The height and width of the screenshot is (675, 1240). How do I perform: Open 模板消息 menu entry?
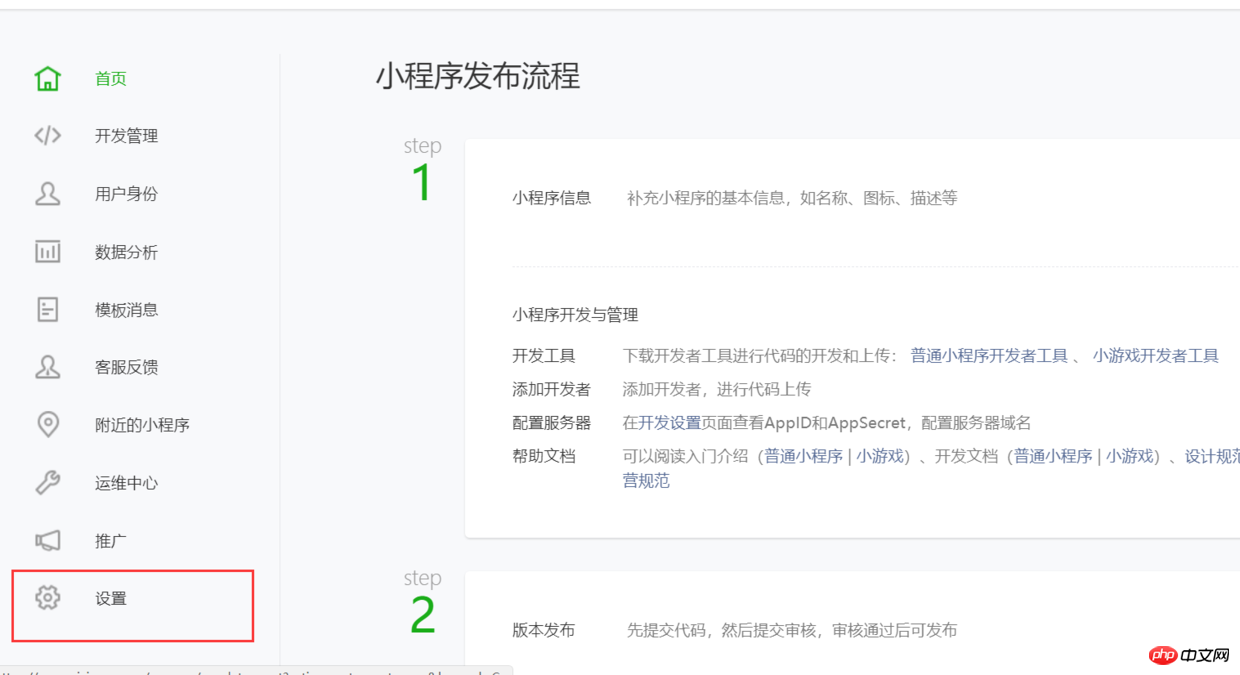(126, 310)
